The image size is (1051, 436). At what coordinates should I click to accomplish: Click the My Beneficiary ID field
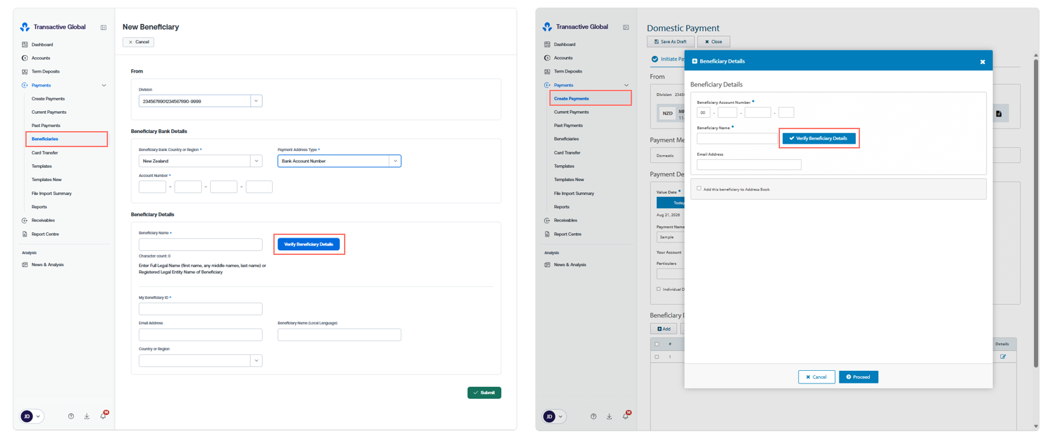[200, 309]
